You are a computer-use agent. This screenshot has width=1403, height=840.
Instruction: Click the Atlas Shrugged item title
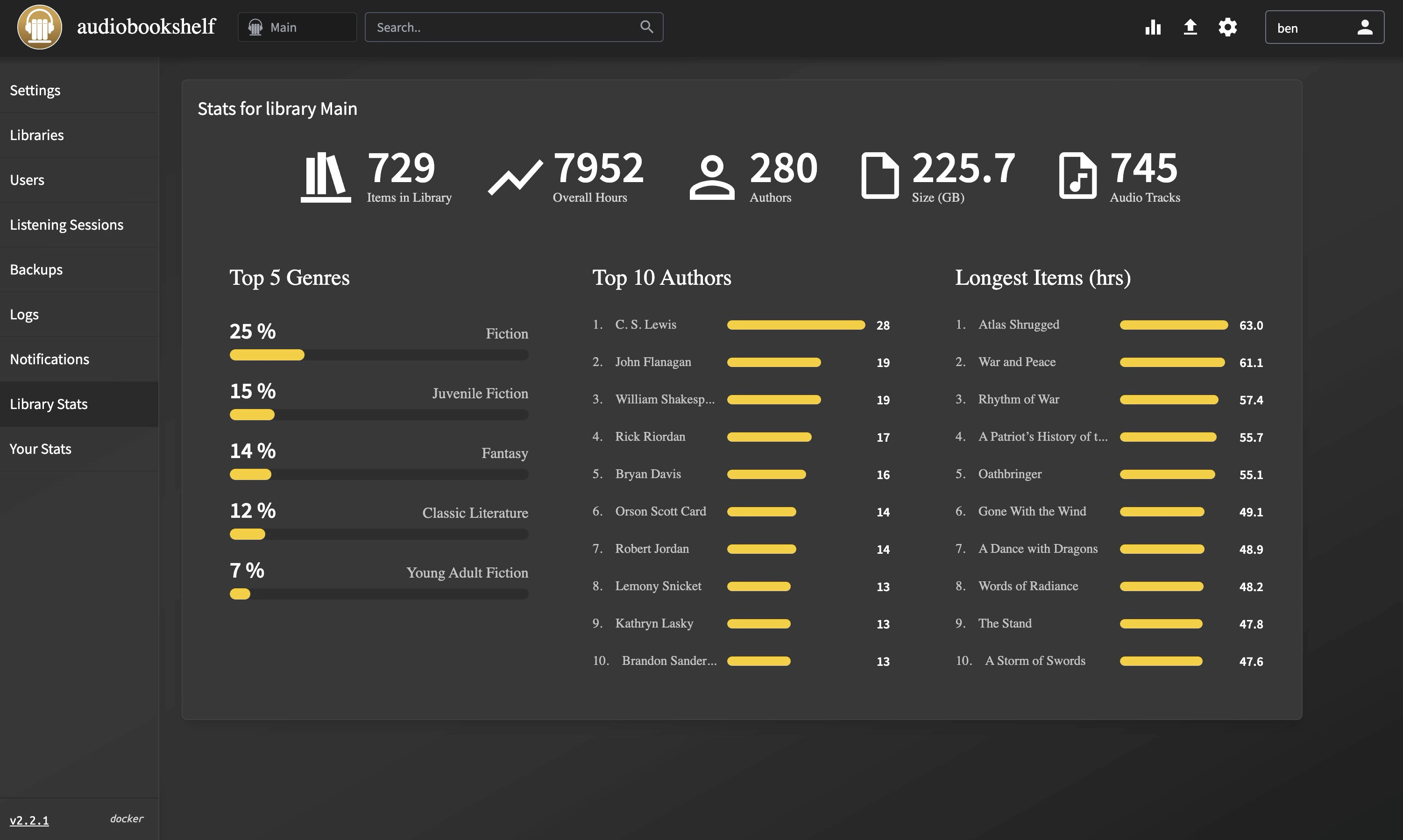(1019, 325)
